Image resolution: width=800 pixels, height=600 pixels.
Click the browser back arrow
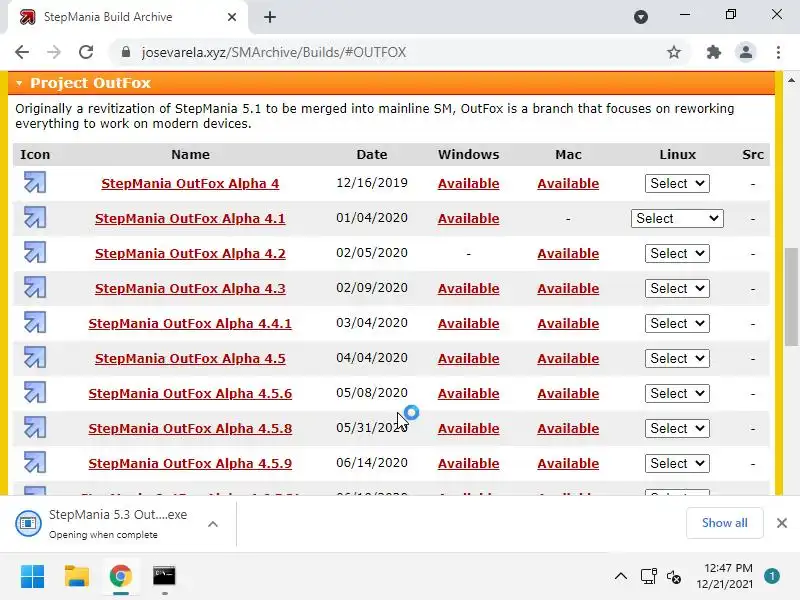tap(22, 52)
